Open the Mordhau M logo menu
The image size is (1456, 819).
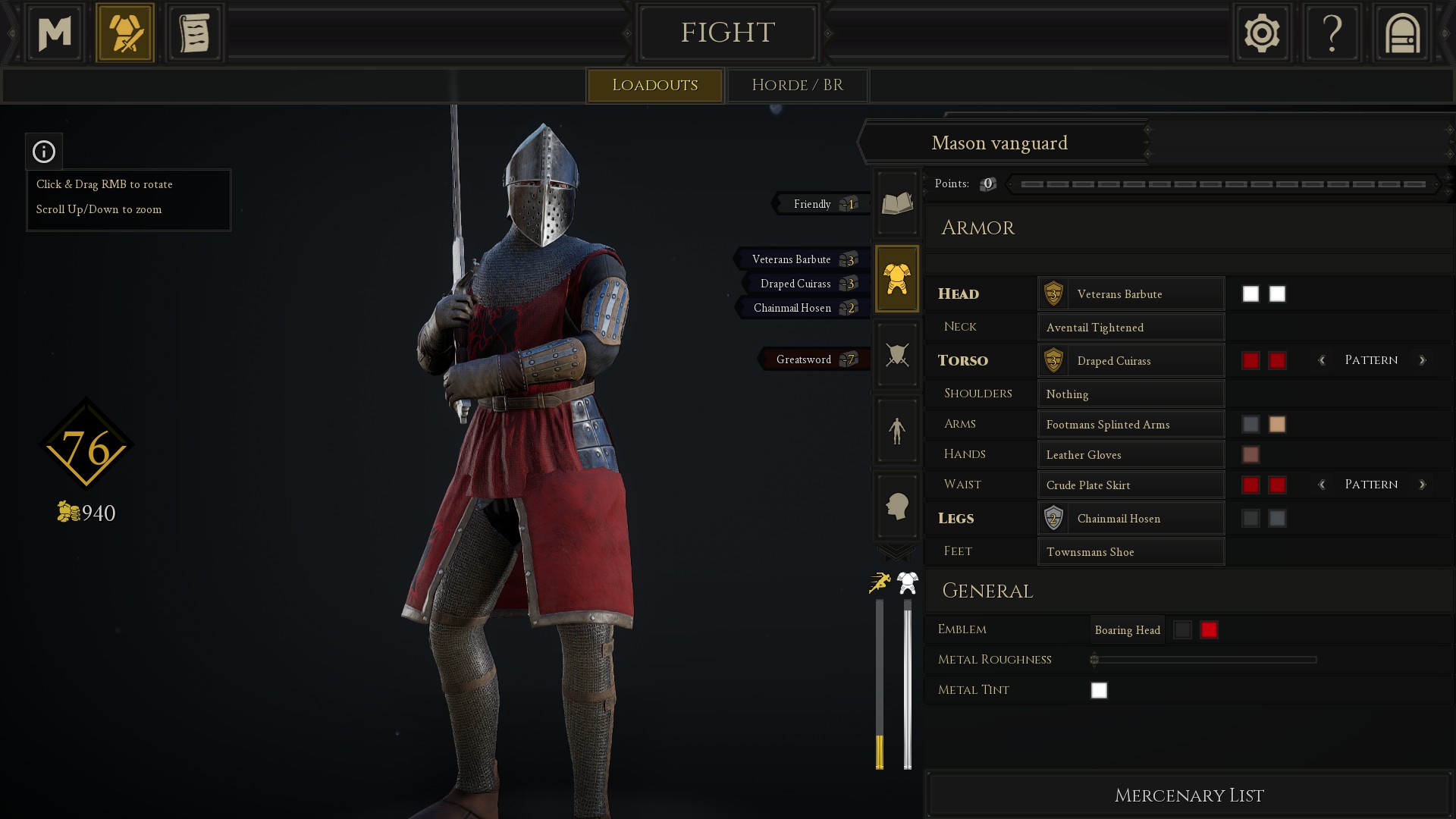[x=55, y=33]
